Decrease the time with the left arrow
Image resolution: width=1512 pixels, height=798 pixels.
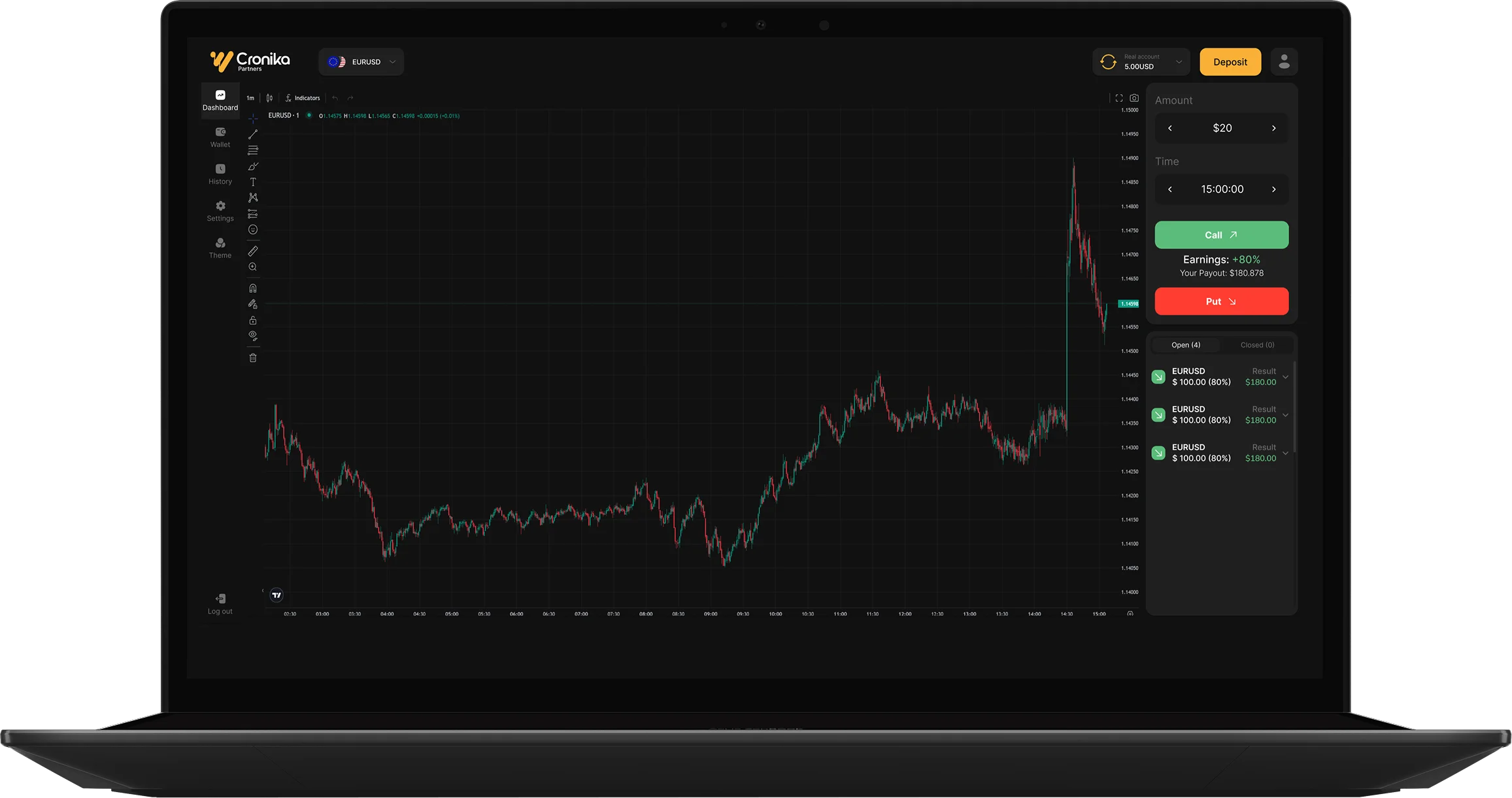click(1170, 190)
